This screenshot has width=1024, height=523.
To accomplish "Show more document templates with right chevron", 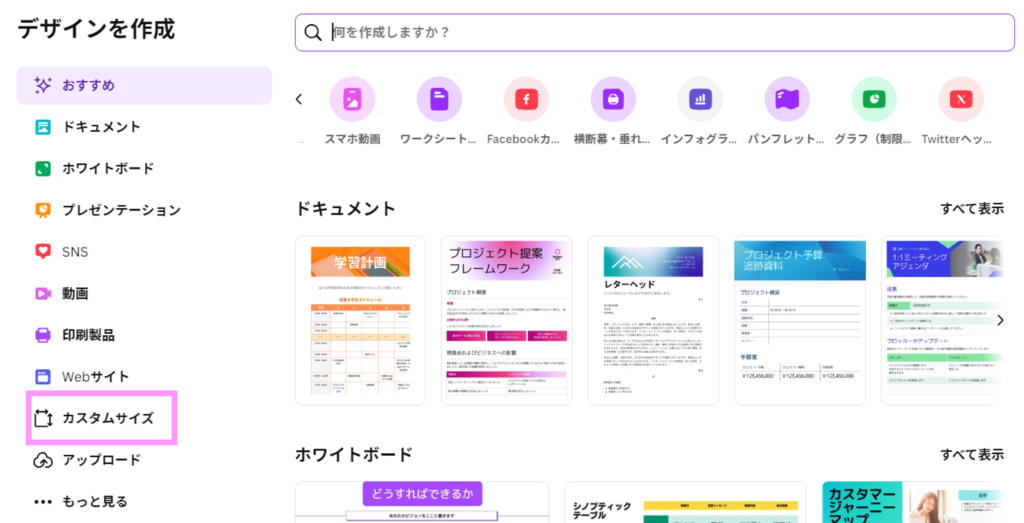I will point(1000,320).
